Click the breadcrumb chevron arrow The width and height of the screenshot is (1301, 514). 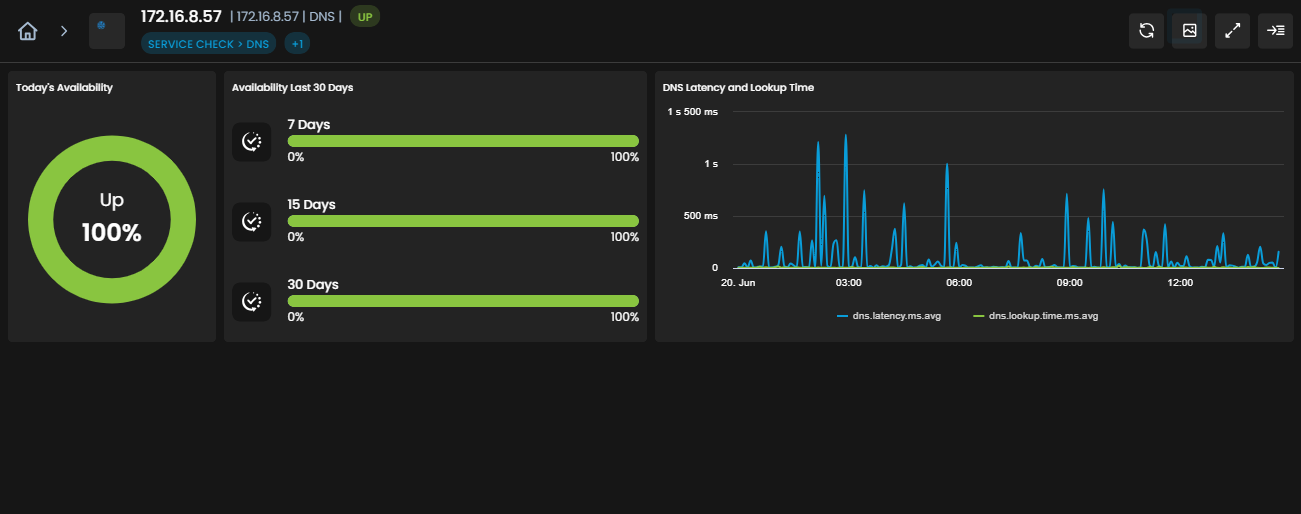[64, 31]
